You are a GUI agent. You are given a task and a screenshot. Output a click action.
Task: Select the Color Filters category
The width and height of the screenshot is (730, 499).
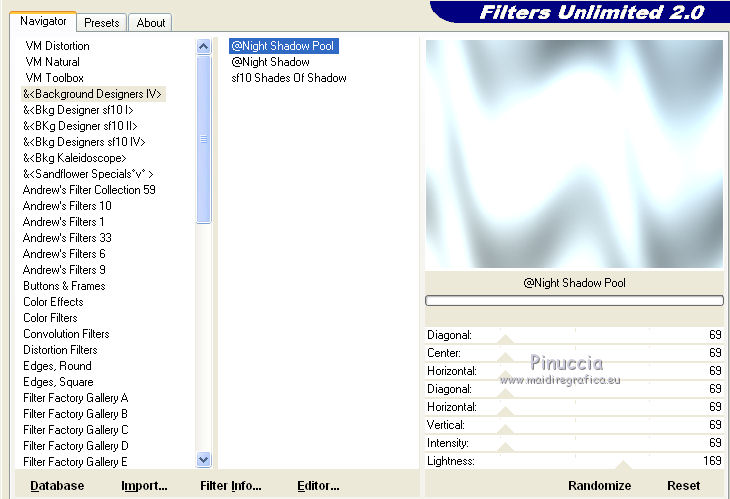[50, 318]
